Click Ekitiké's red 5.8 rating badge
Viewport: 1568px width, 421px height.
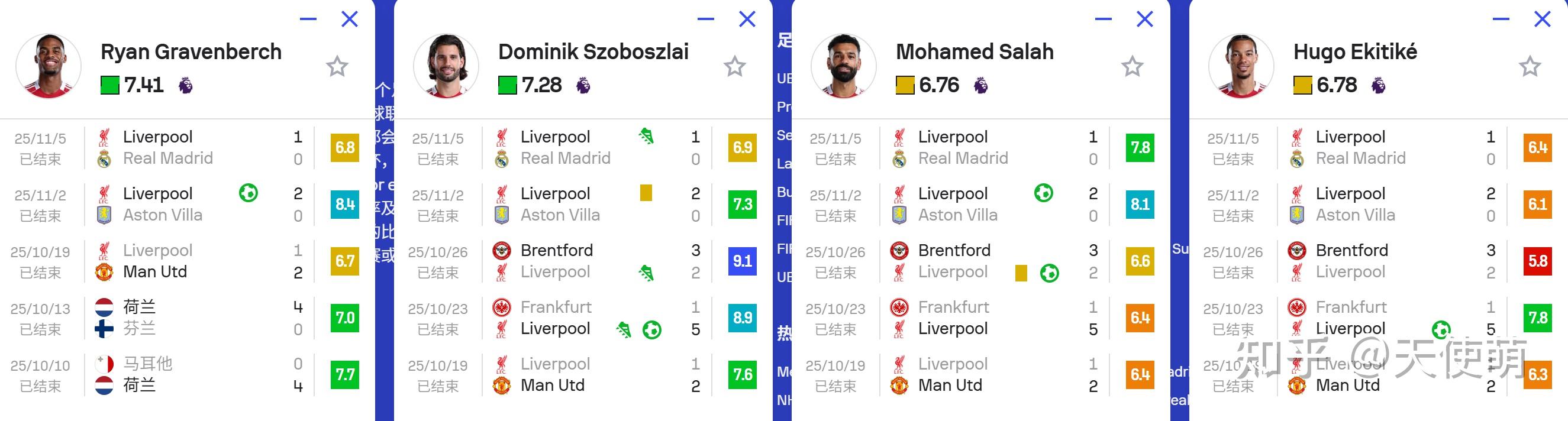pos(1537,261)
